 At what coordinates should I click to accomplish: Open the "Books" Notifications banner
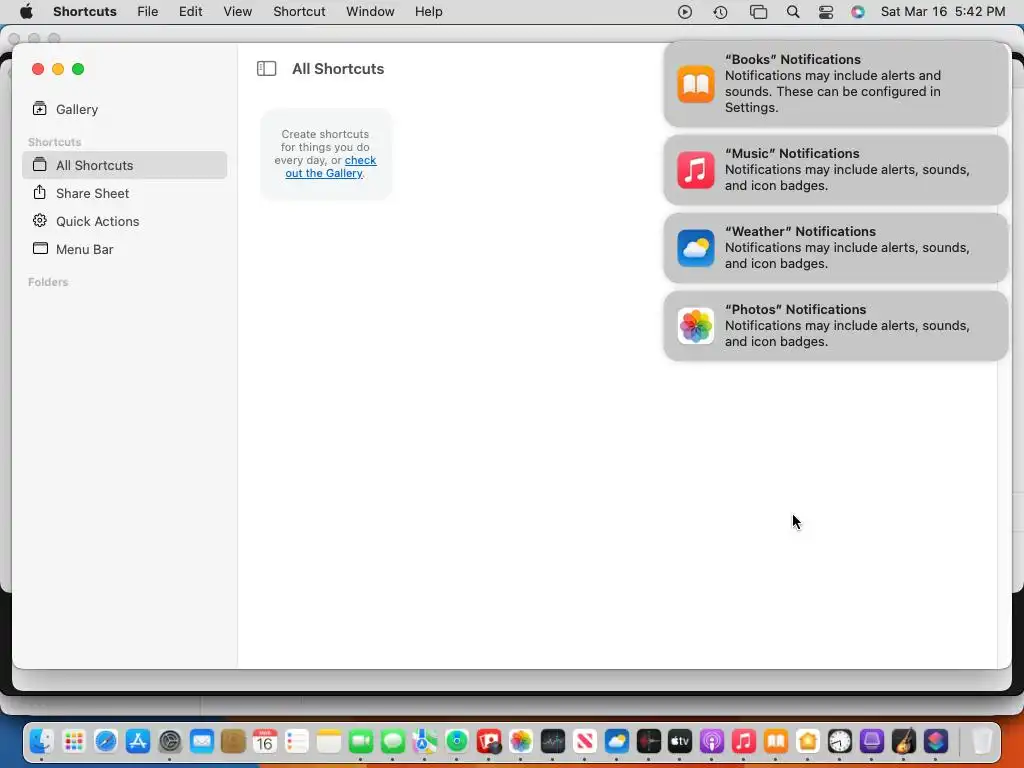pyautogui.click(x=836, y=84)
